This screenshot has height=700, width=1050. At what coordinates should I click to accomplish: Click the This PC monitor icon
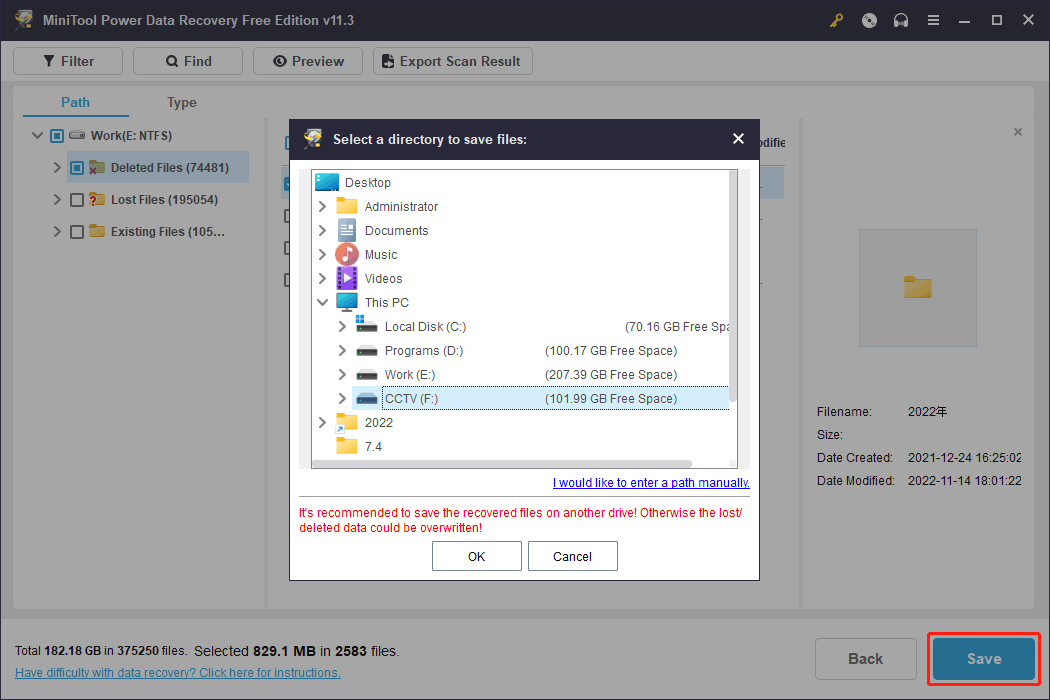pyautogui.click(x=346, y=303)
